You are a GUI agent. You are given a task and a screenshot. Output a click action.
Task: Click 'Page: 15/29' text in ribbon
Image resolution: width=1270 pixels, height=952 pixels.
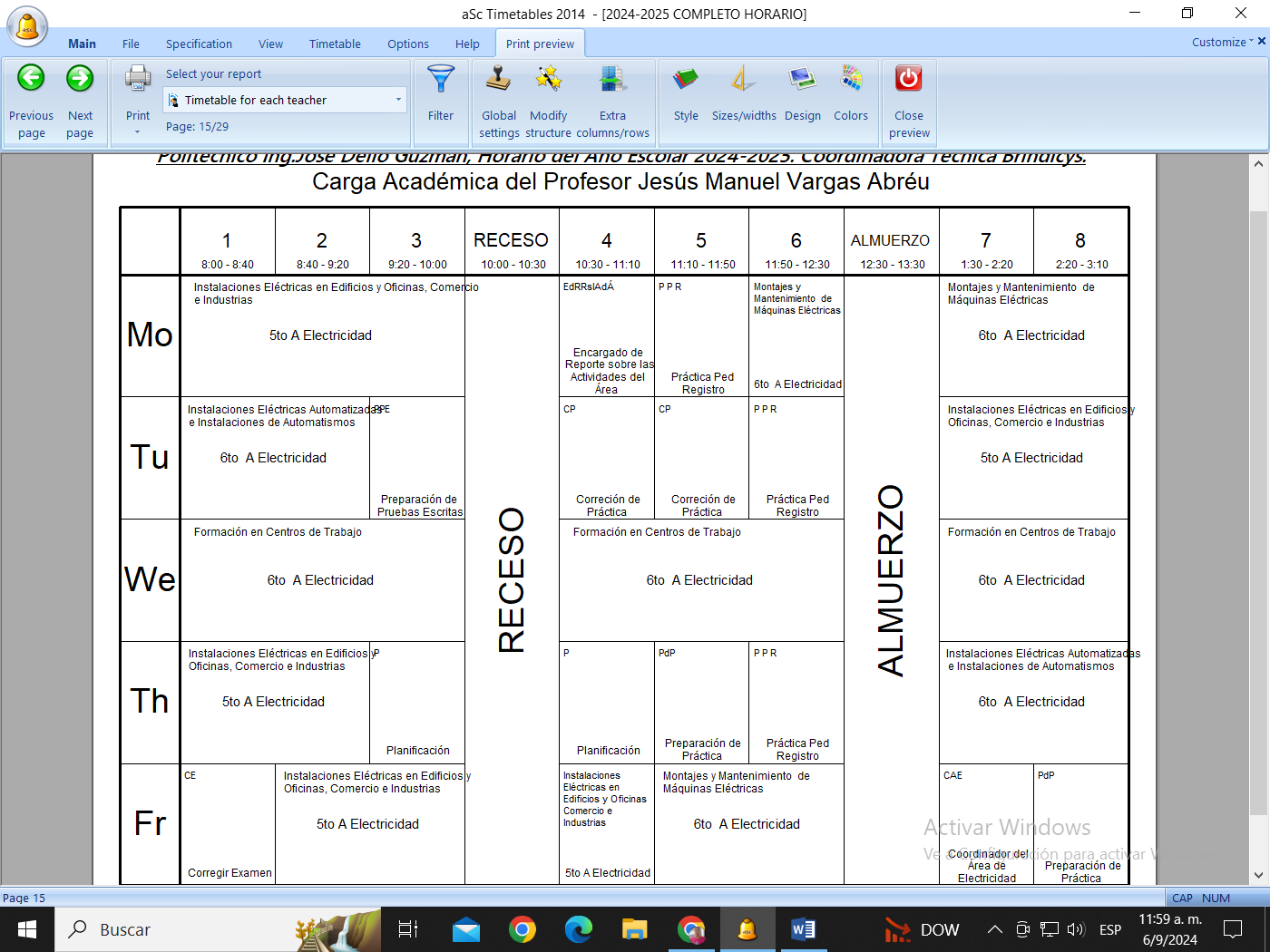click(x=197, y=127)
